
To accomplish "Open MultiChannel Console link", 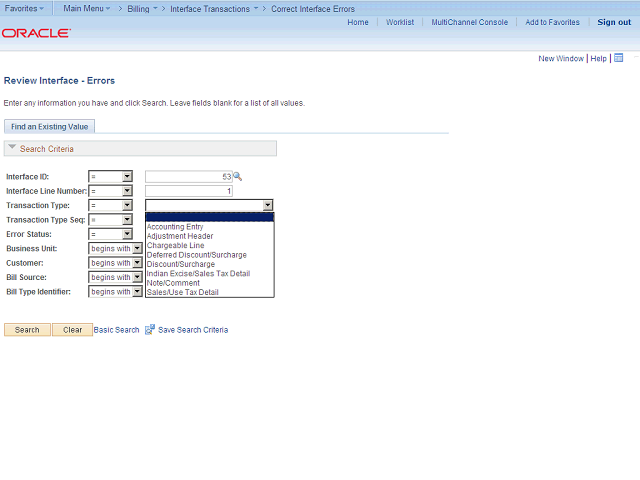I will [470, 22].
